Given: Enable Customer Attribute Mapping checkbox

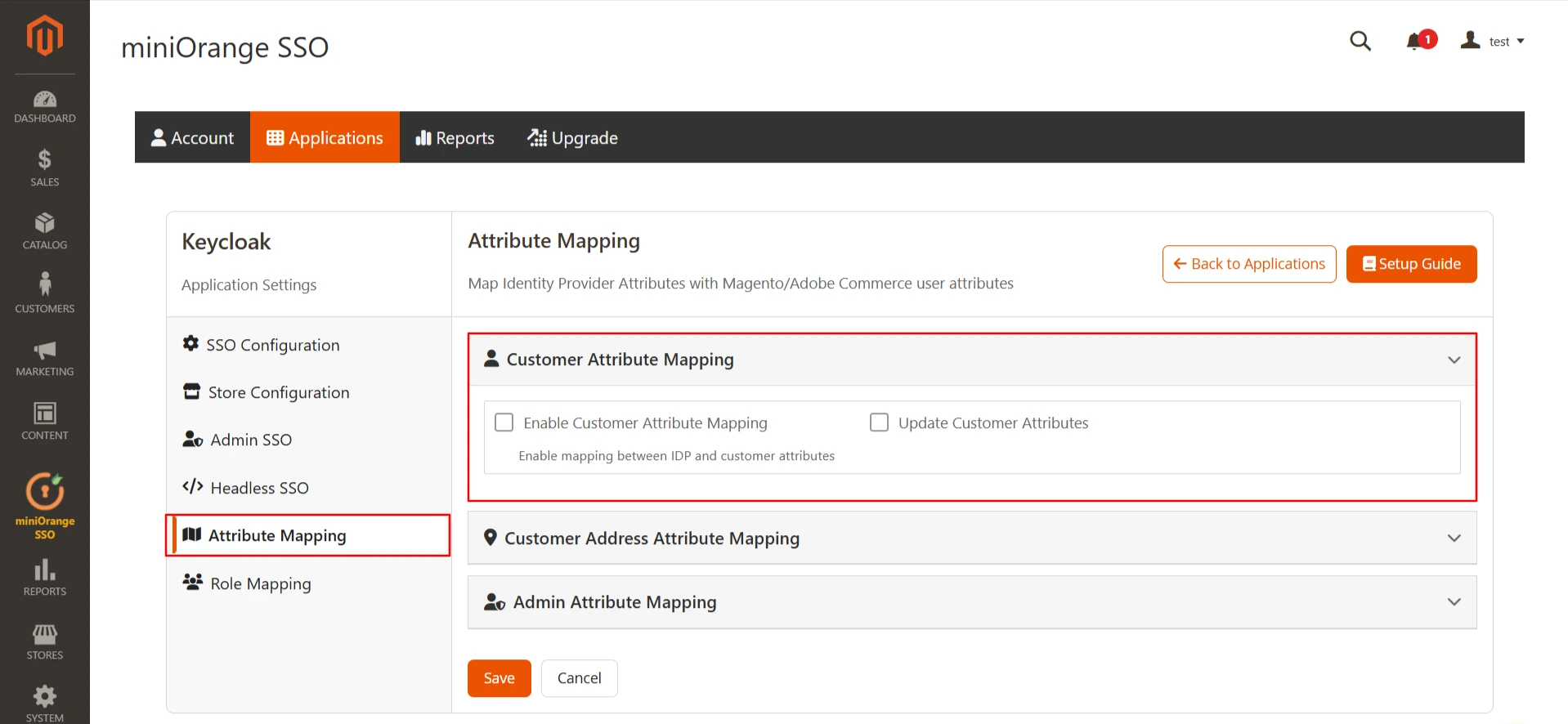Looking at the screenshot, I should point(504,422).
